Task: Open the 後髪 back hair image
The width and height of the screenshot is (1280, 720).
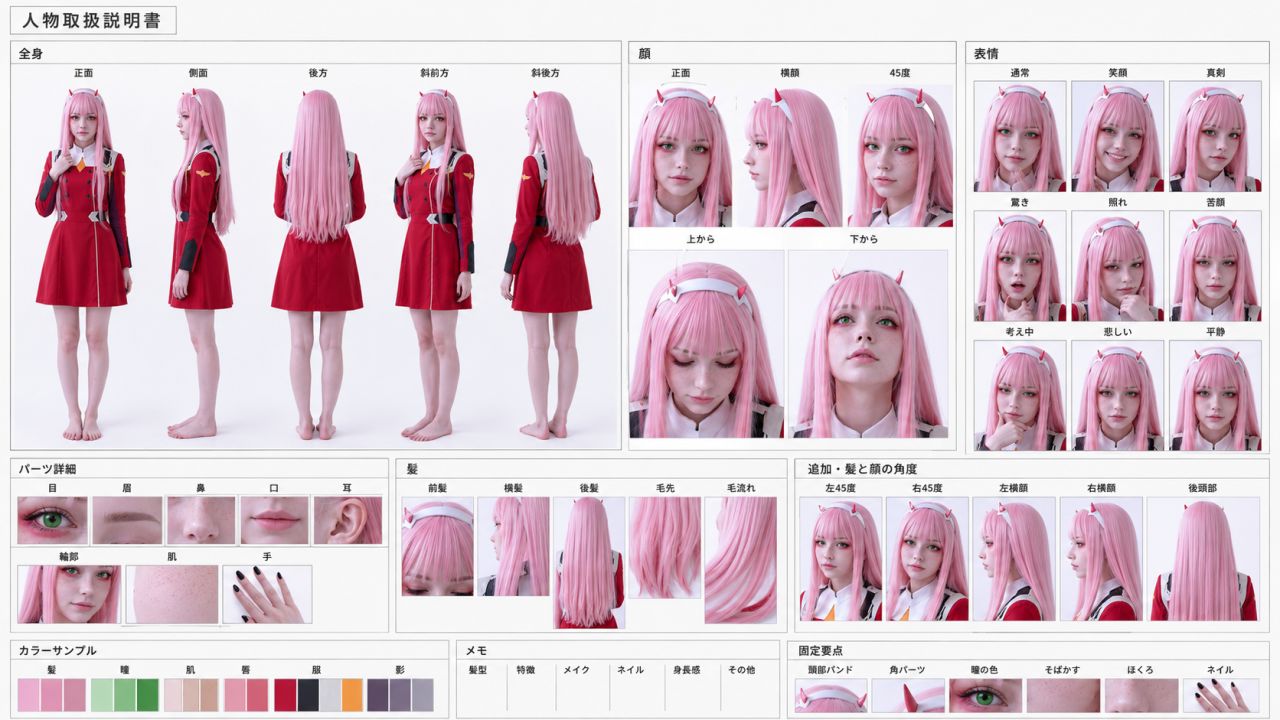Action: (589, 562)
